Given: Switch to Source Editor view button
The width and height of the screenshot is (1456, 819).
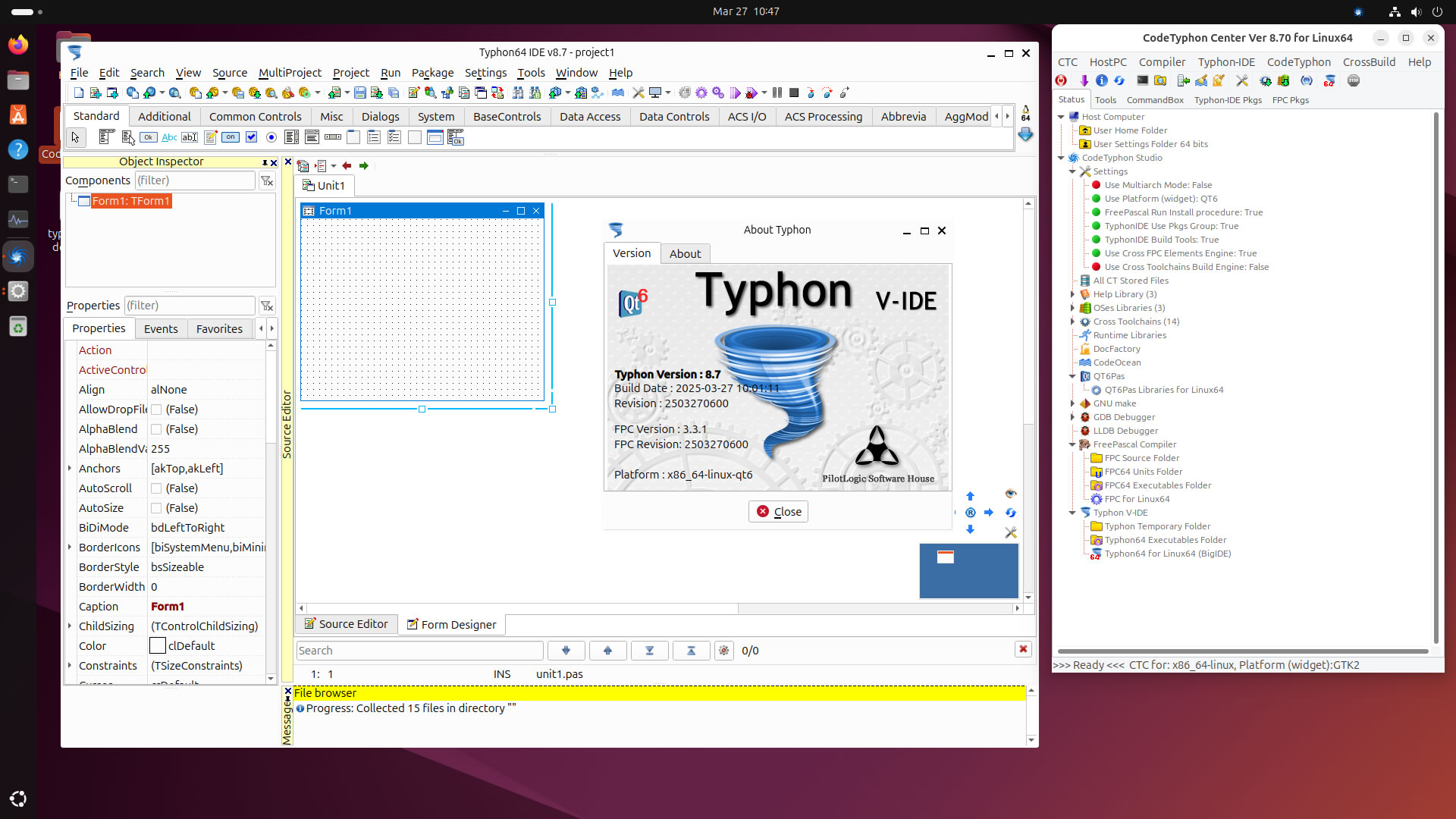Looking at the screenshot, I should pos(346,624).
